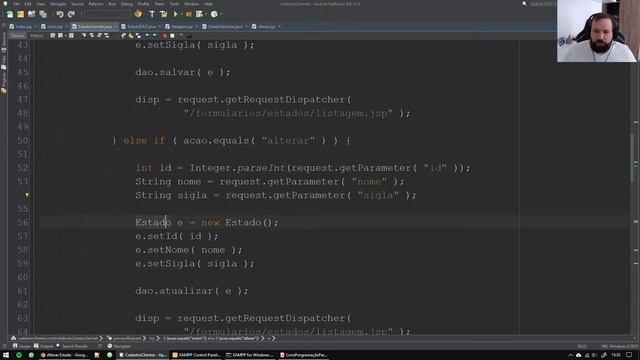
Task: Click the yellow warning mark in error stripe
Action: [x=636, y=122]
